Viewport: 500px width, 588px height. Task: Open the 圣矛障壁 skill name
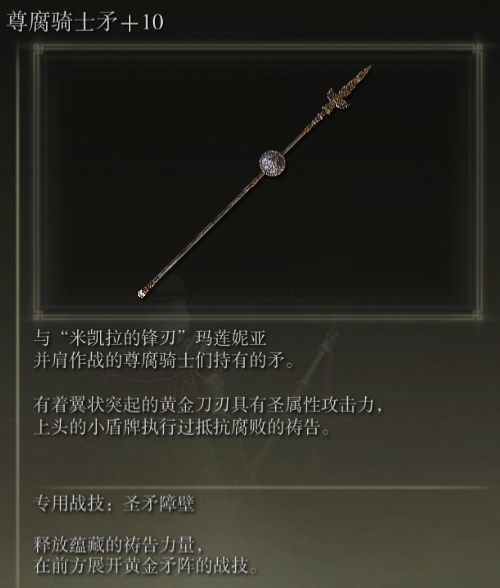159,503
